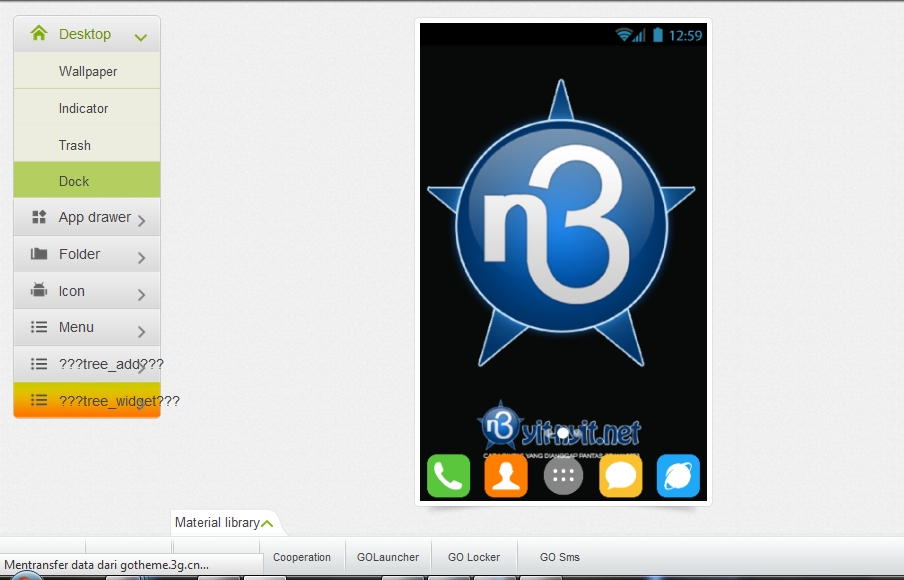The width and height of the screenshot is (904, 580).
Task: Switch to the Cooperation tab
Action: (x=302, y=557)
